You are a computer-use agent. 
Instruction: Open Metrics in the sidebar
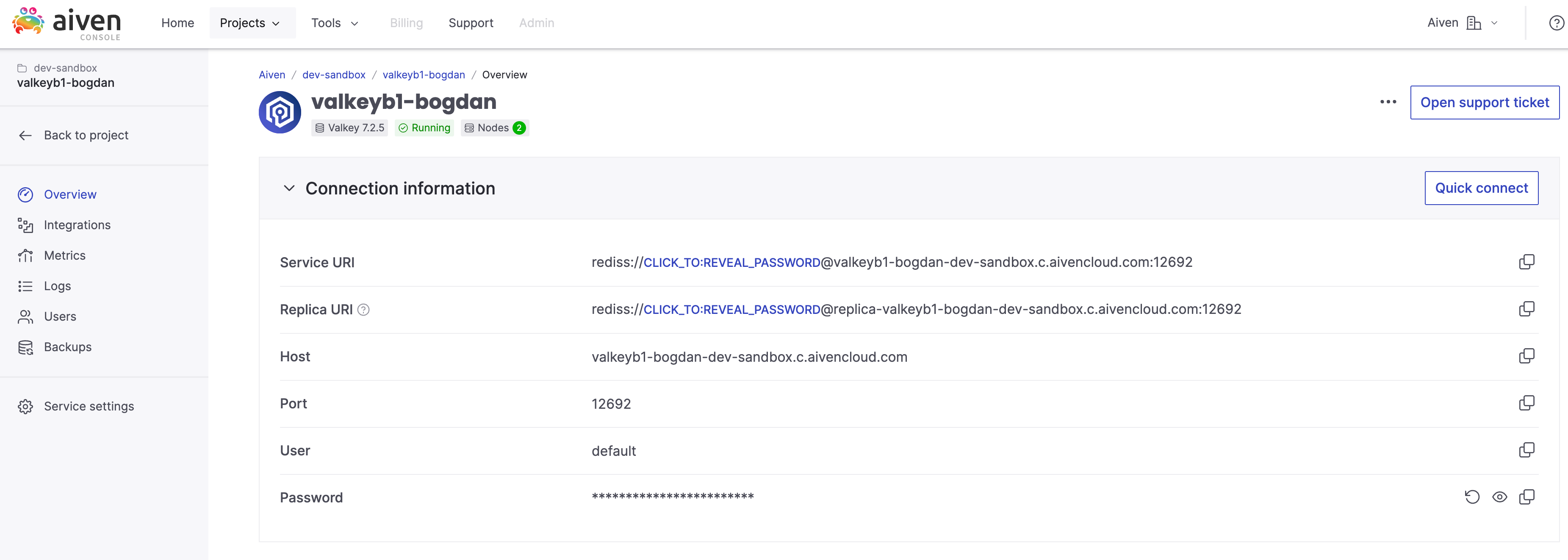coord(64,255)
